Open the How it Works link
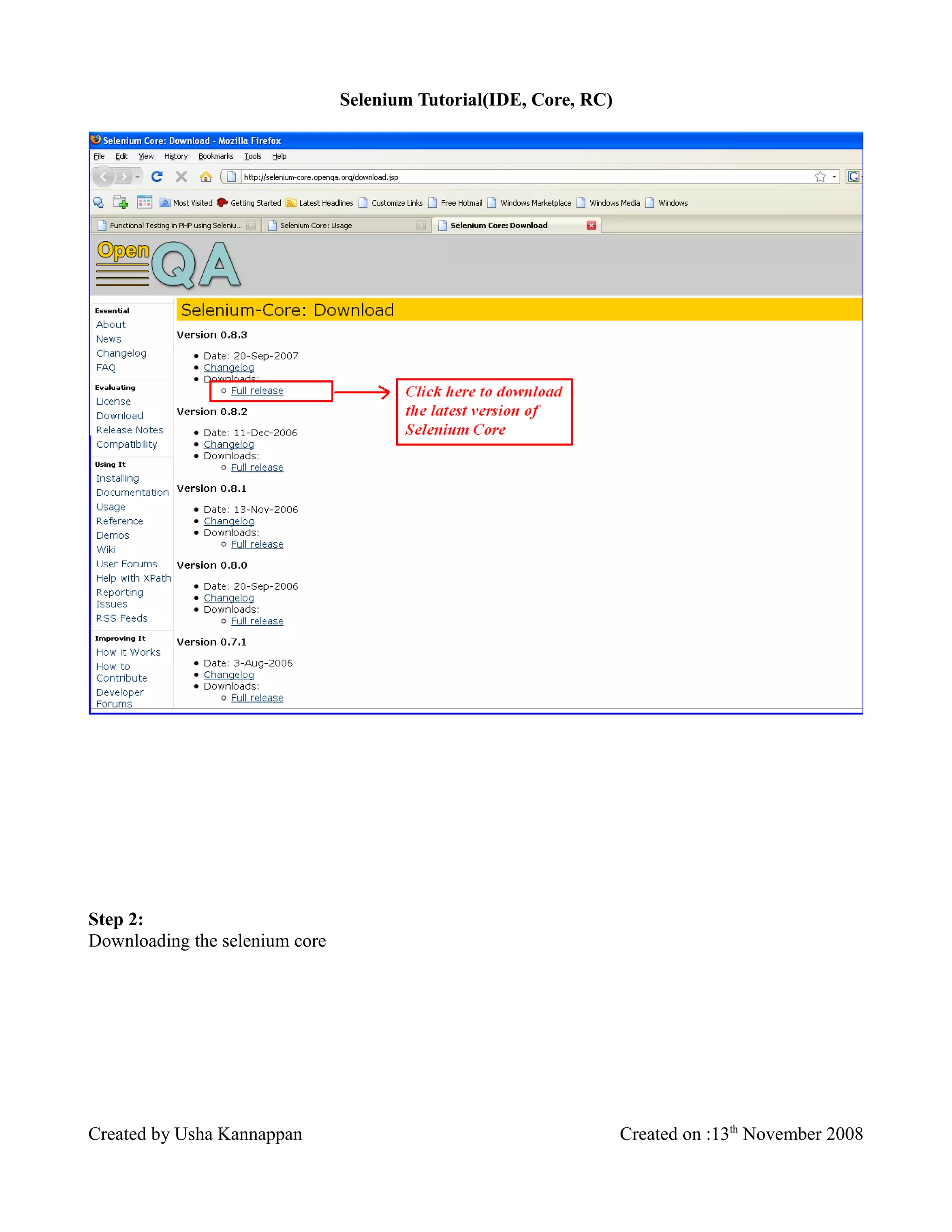The height and width of the screenshot is (1232, 952). coord(128,652)
